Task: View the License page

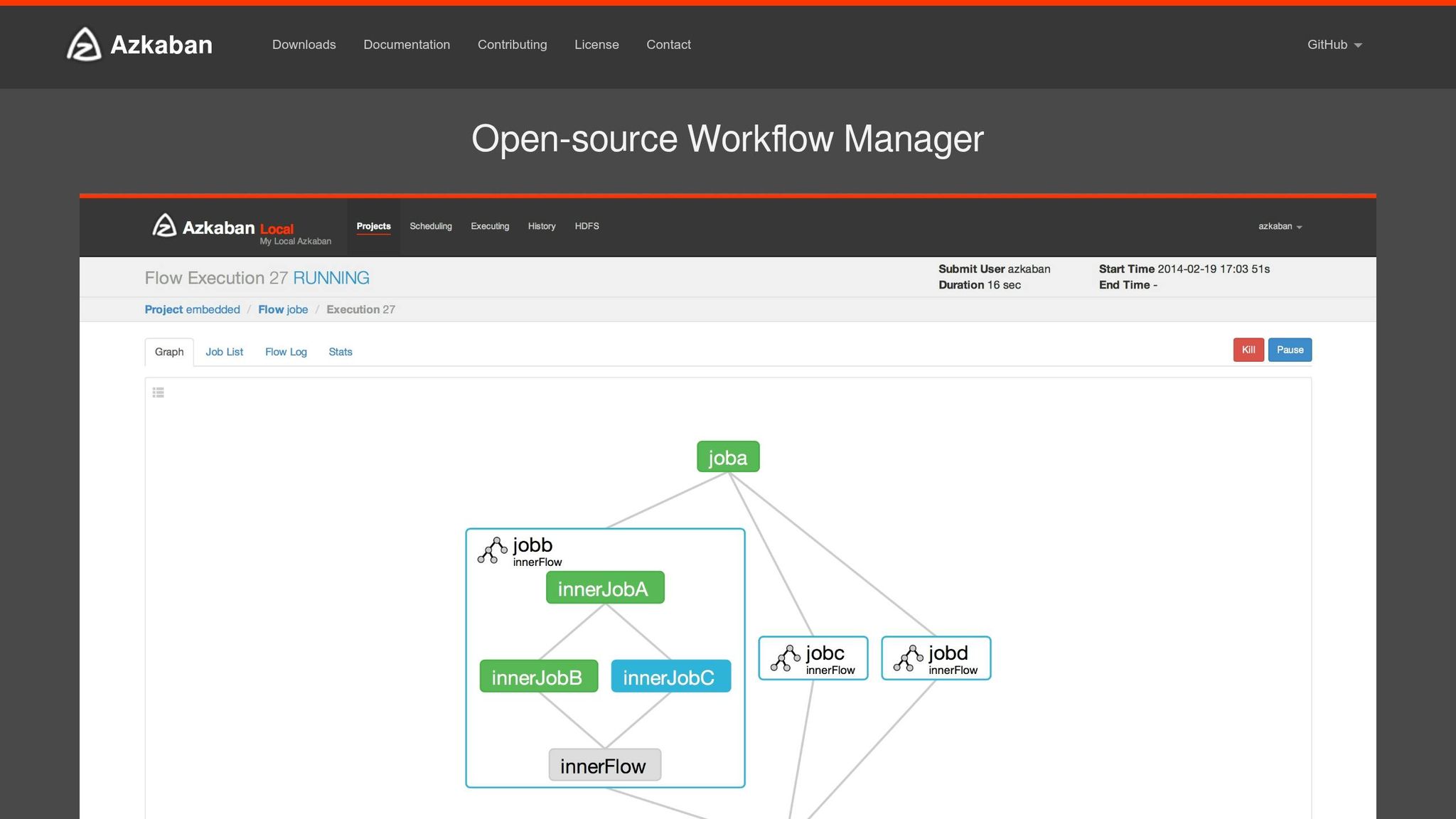Action: click(x=596, y=45)
